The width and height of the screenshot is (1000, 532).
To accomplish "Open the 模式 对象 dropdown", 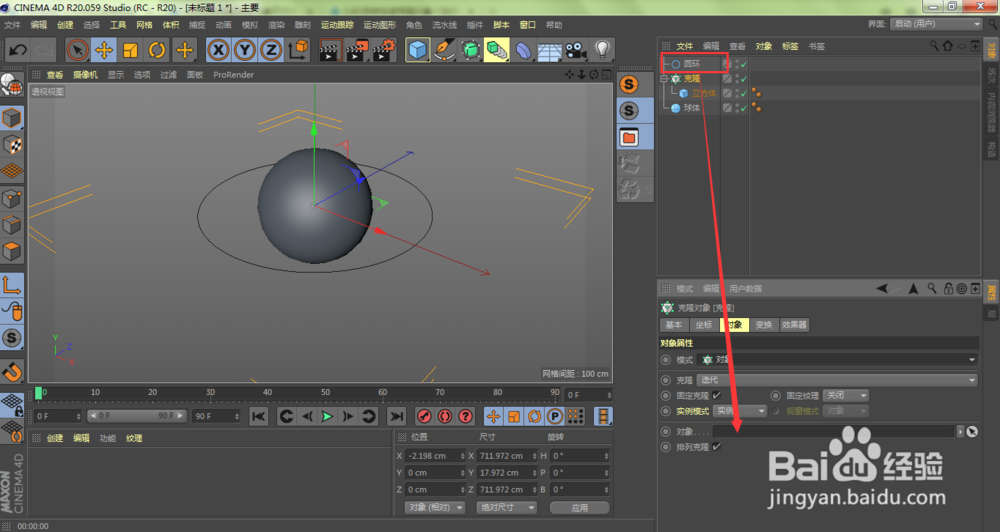I will (x=838, y=360).
